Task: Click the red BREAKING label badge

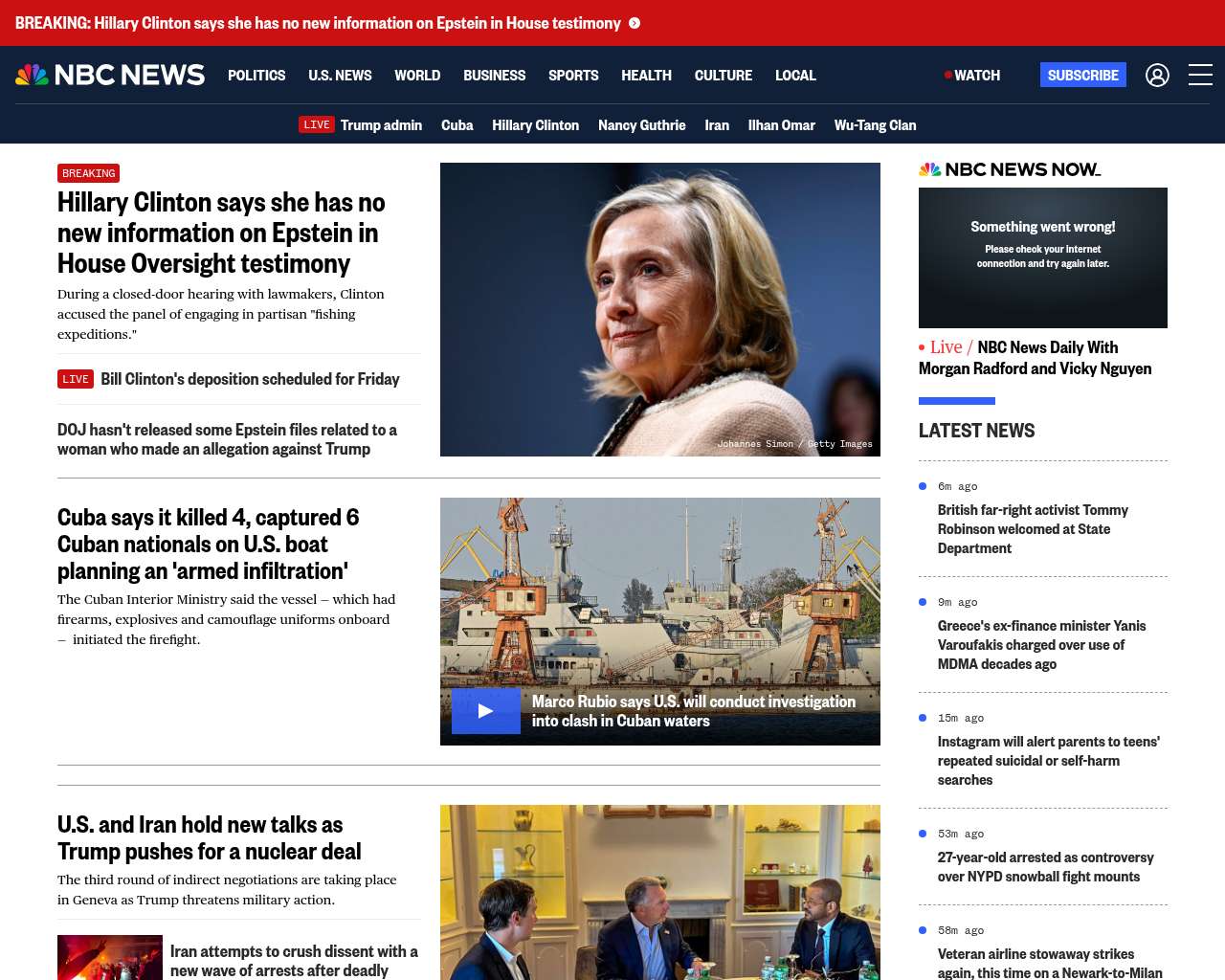Action: (x=88, y=173)
